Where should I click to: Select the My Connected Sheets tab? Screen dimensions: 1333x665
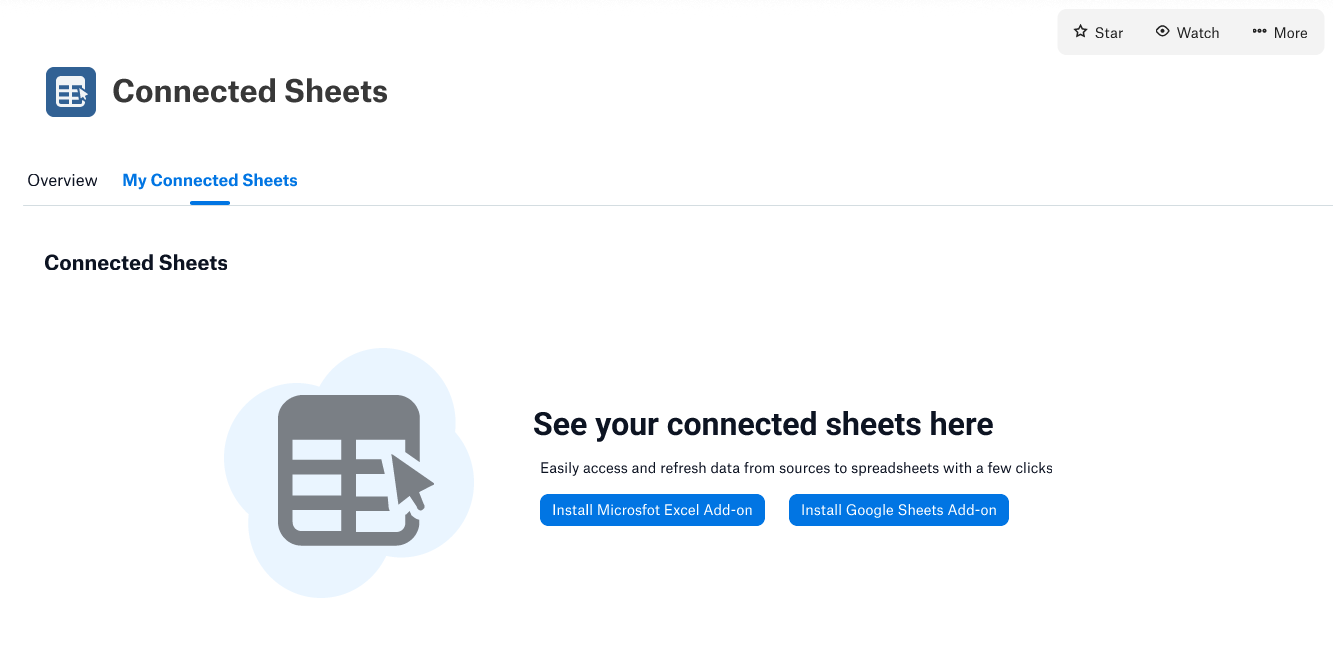pos(210,181)
